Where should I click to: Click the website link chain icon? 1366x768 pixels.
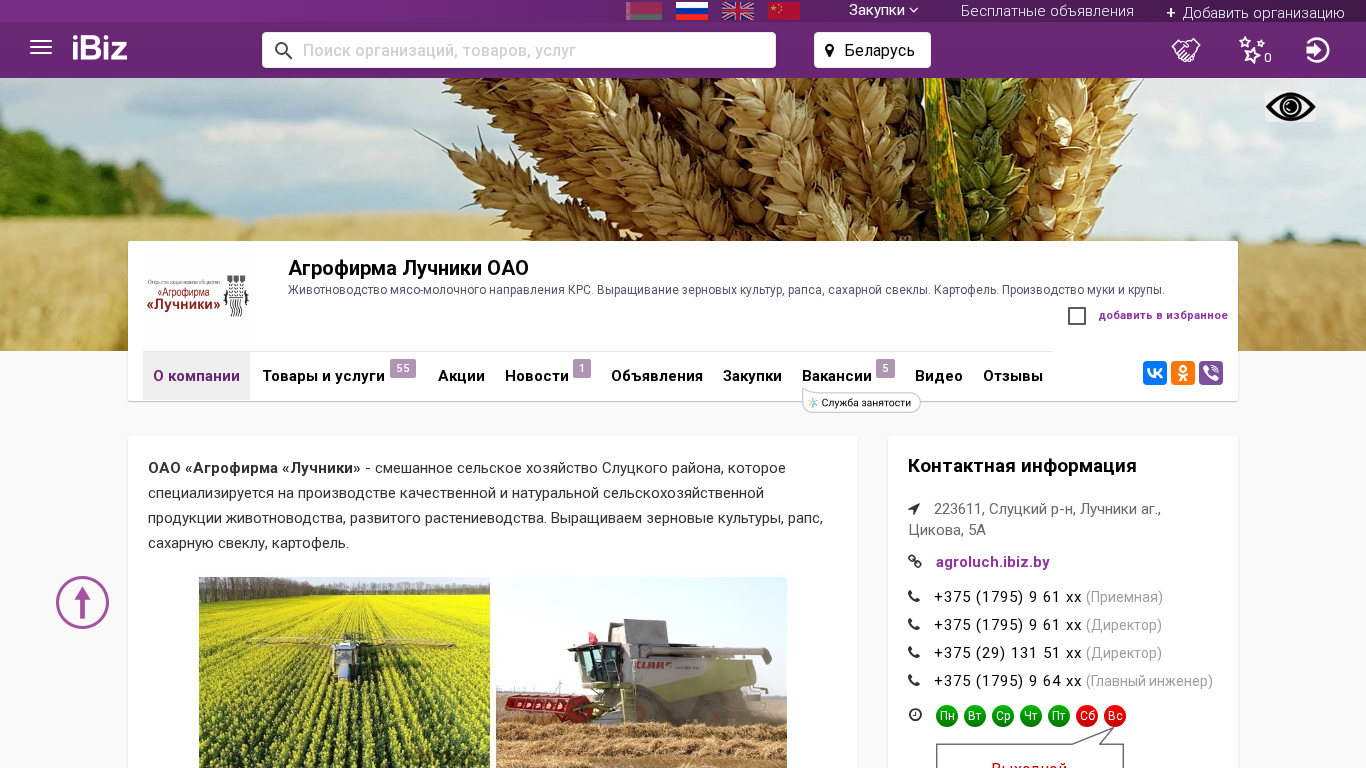pyautogui.click(x=915, y=562)
